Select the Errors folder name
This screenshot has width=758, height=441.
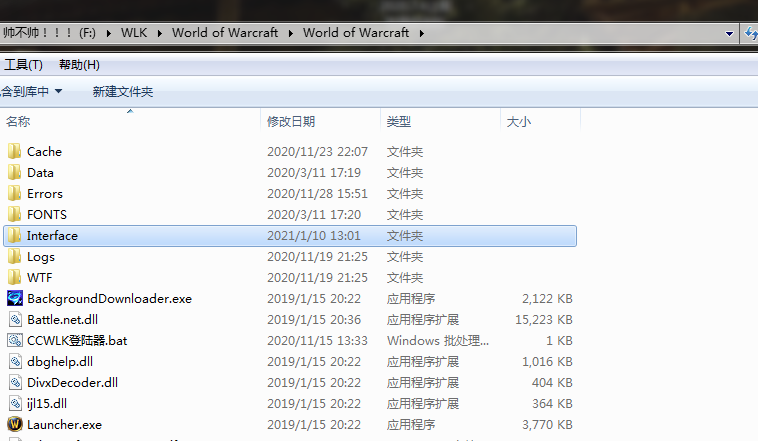(45, 193)
